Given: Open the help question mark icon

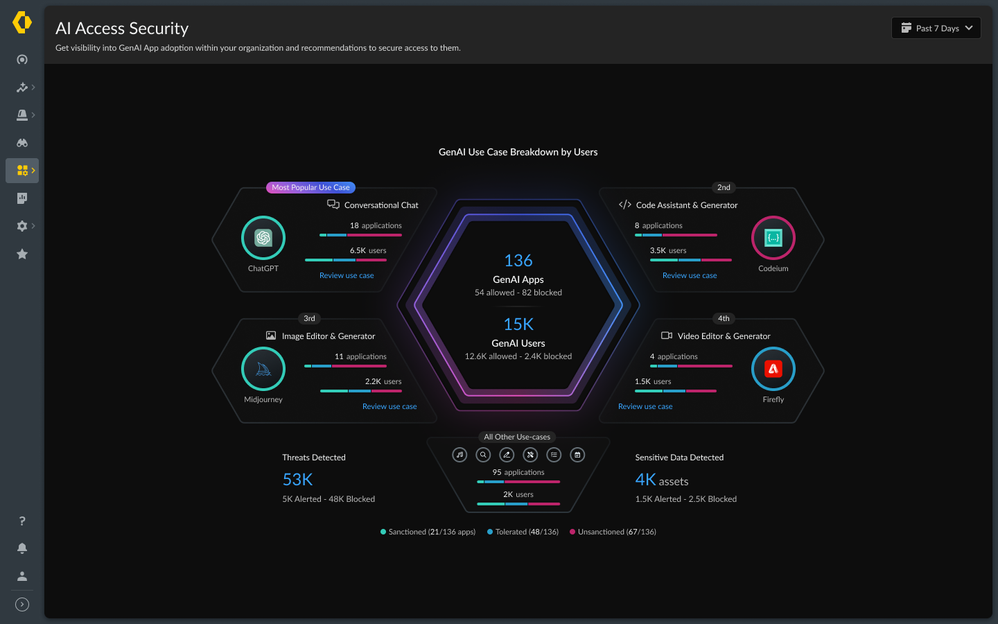Looking at the screenshot, I should point(22,521).
